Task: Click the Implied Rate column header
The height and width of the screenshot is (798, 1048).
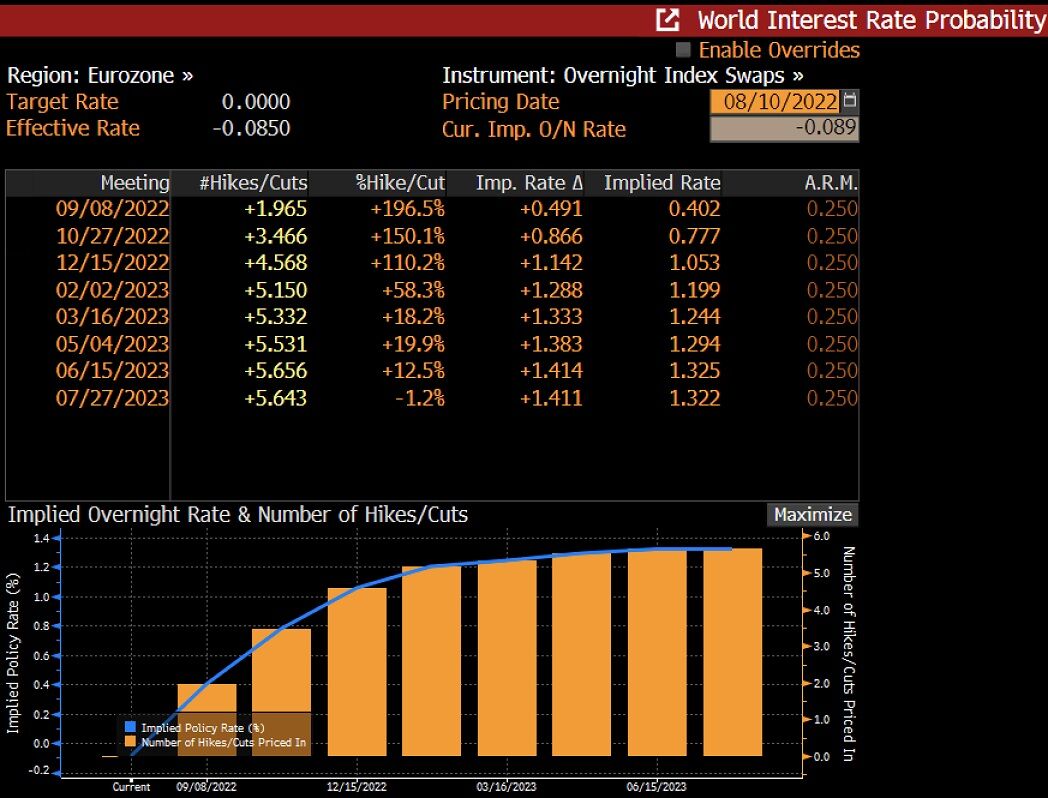Action: [x=661, y=183]
